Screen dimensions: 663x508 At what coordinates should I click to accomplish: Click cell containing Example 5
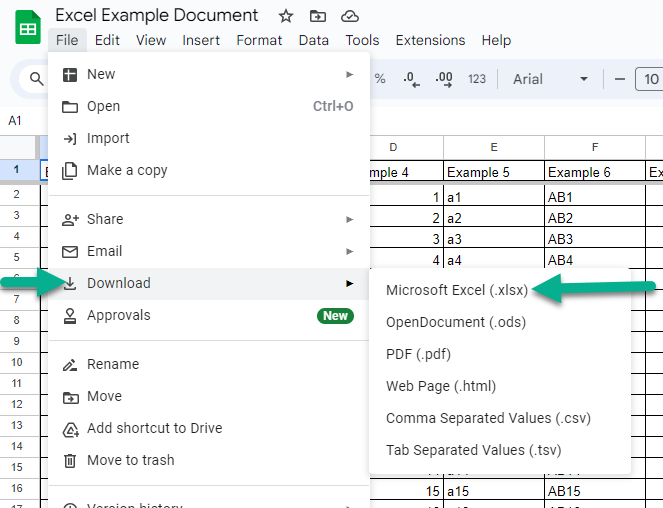(x=494, y=172)
